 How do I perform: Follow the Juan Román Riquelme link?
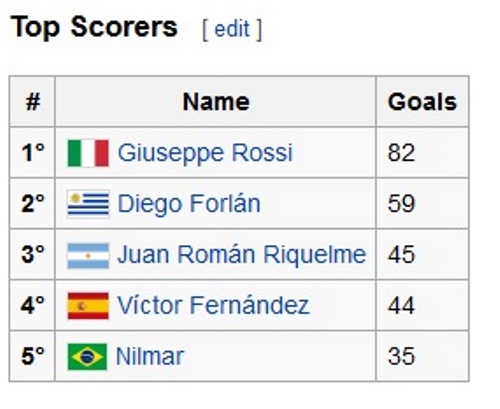(x=242, y=255)
